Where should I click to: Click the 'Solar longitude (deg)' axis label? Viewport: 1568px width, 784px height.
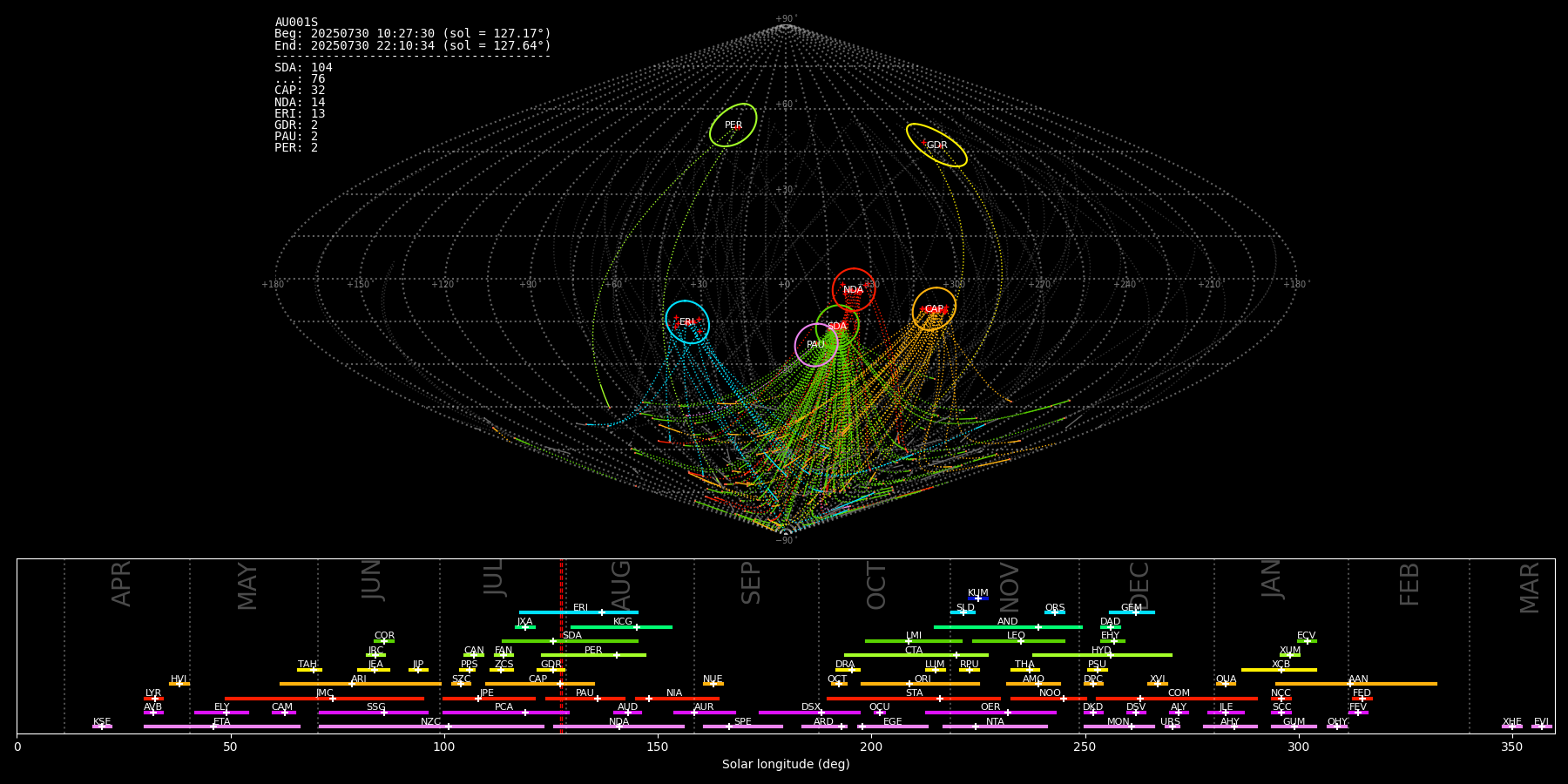click(x=786, y=765)
